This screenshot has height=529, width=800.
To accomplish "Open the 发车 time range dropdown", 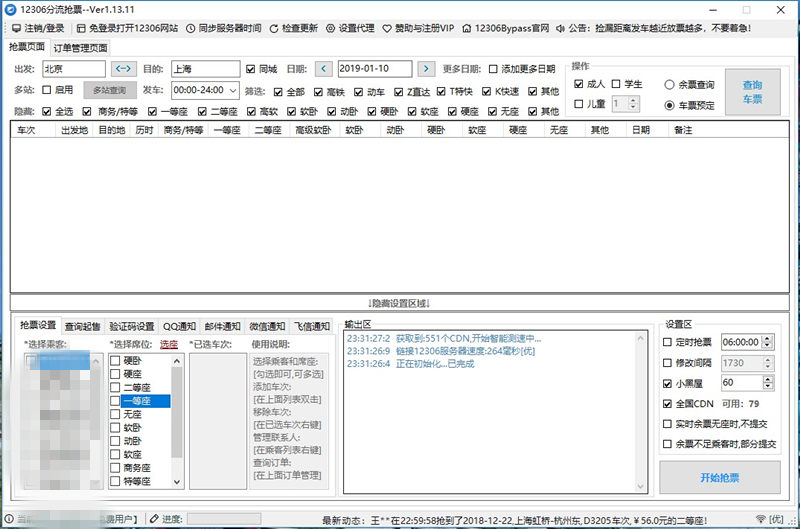I will click(x=233, y=90).
